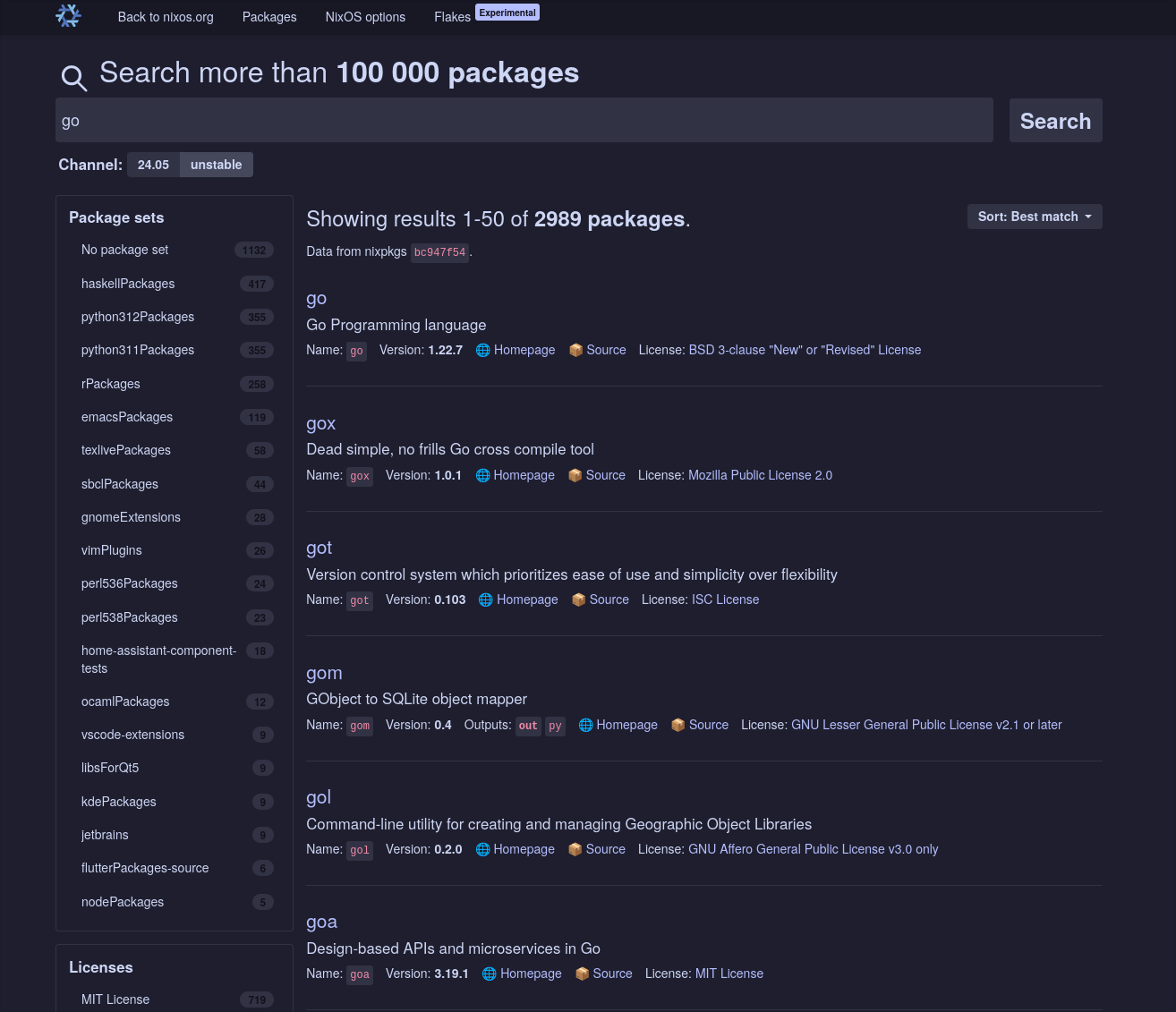Switch channel to 24.05
1176x1012 pixels.
(153, 165)
